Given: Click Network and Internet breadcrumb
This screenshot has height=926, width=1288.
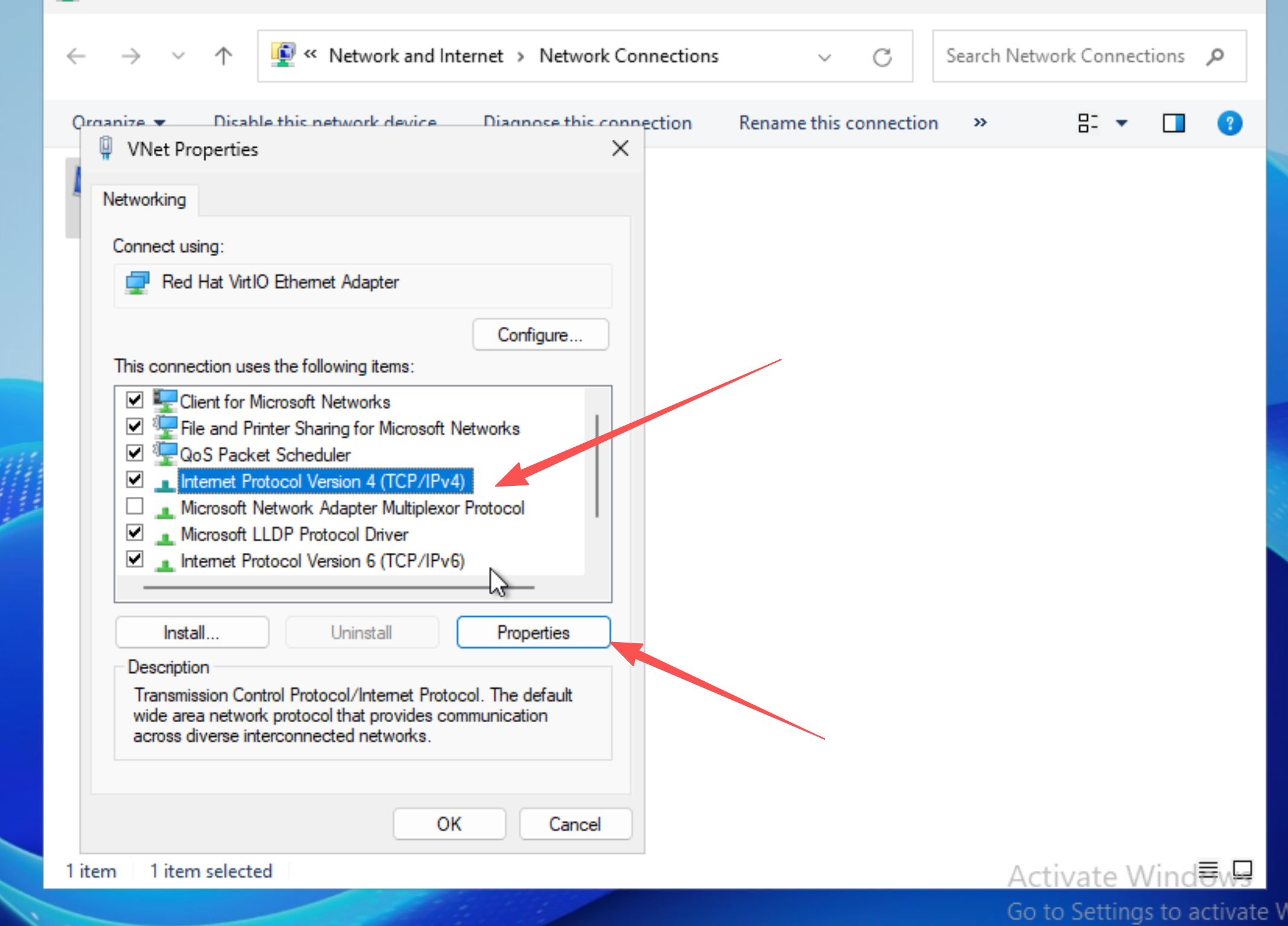Looking at the screenshot, I should 415,56.
